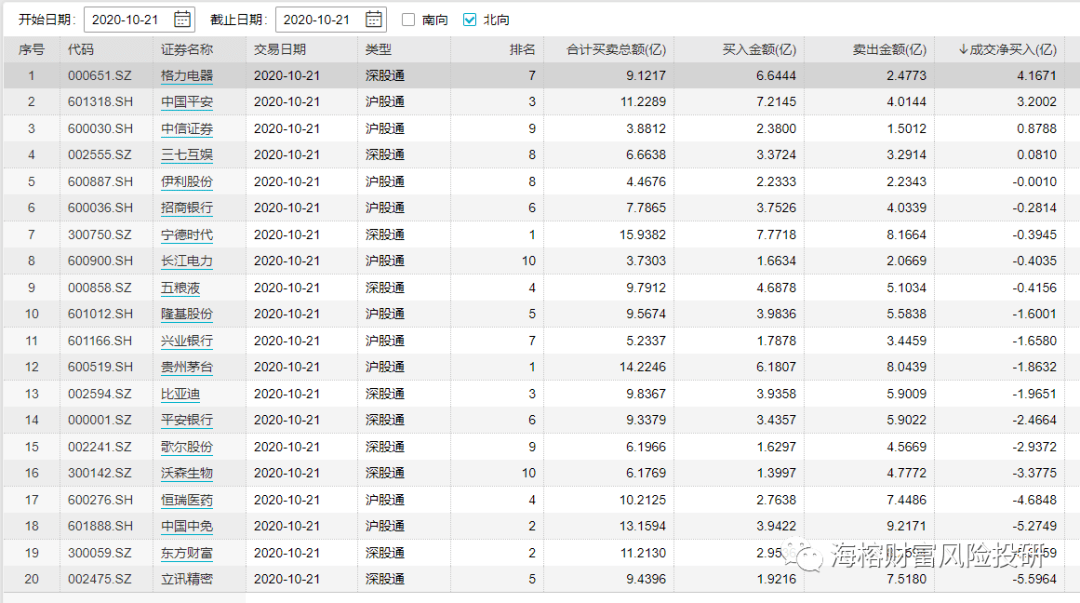
Task: Click the 证券名称 column header
Action: (187, 49)
